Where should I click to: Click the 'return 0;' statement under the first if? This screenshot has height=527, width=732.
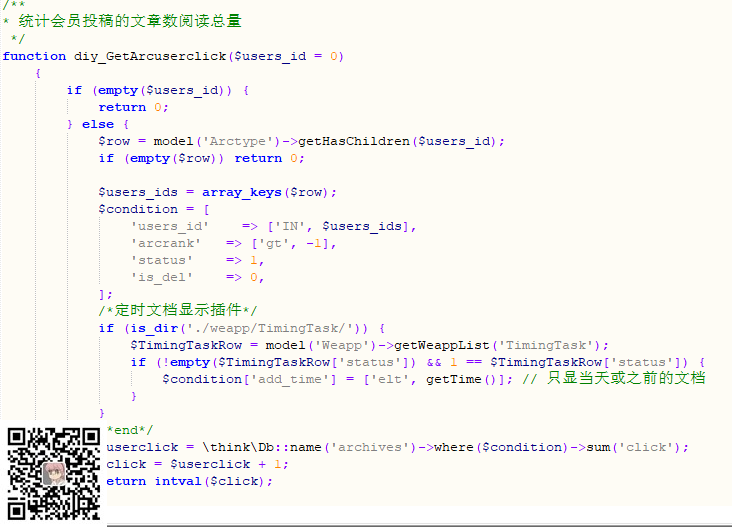[x=133, y=107]
